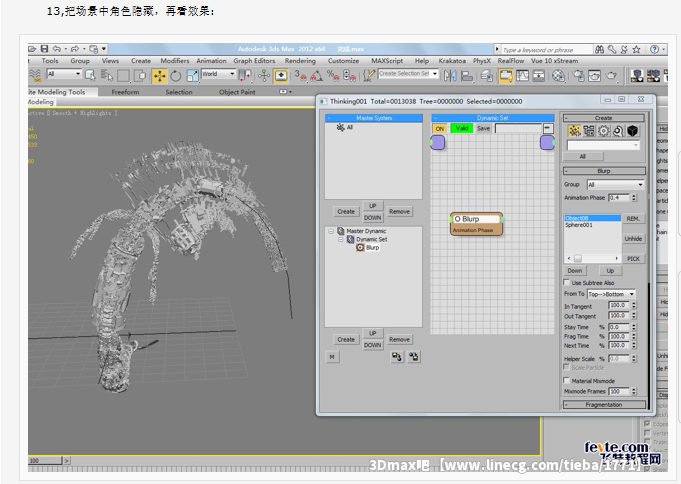Open From To Top-->Bottom dropdown
681x484 pixels.
(x=611, y=294)
